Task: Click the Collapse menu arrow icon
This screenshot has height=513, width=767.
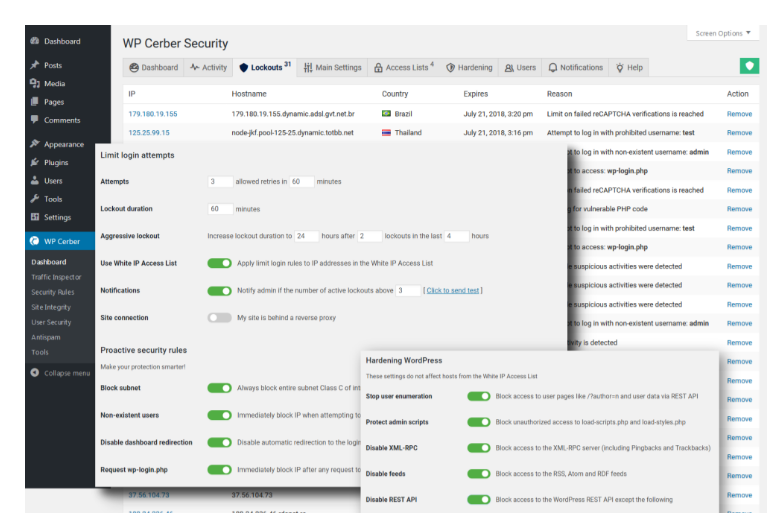Action: click(x=35, y=373)
